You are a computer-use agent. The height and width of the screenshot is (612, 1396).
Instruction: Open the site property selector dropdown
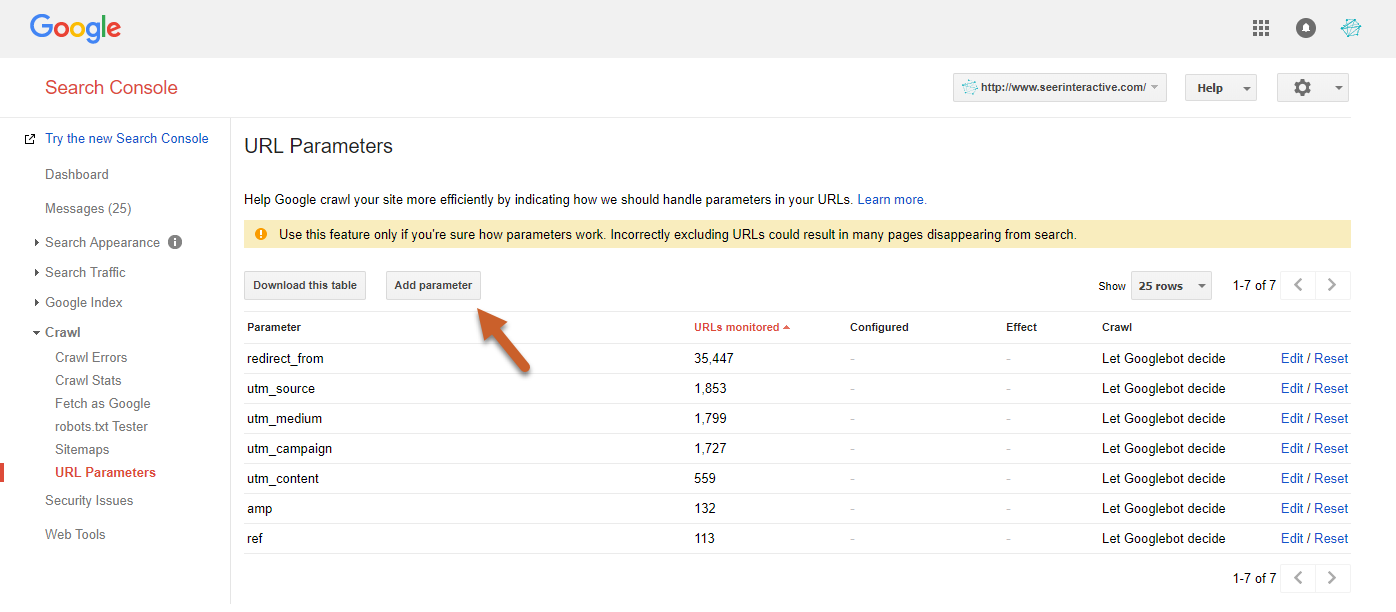1059,88
